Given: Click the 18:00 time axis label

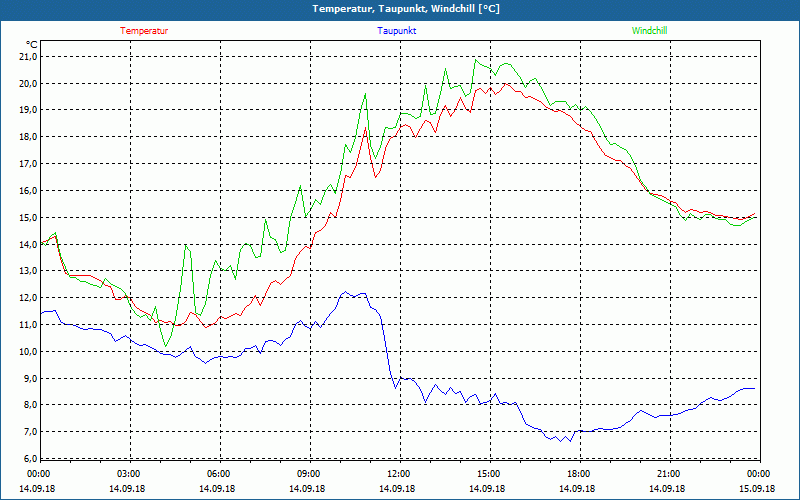Looking at the screenshot, I should pyautogui.click(x=578, y=474).
